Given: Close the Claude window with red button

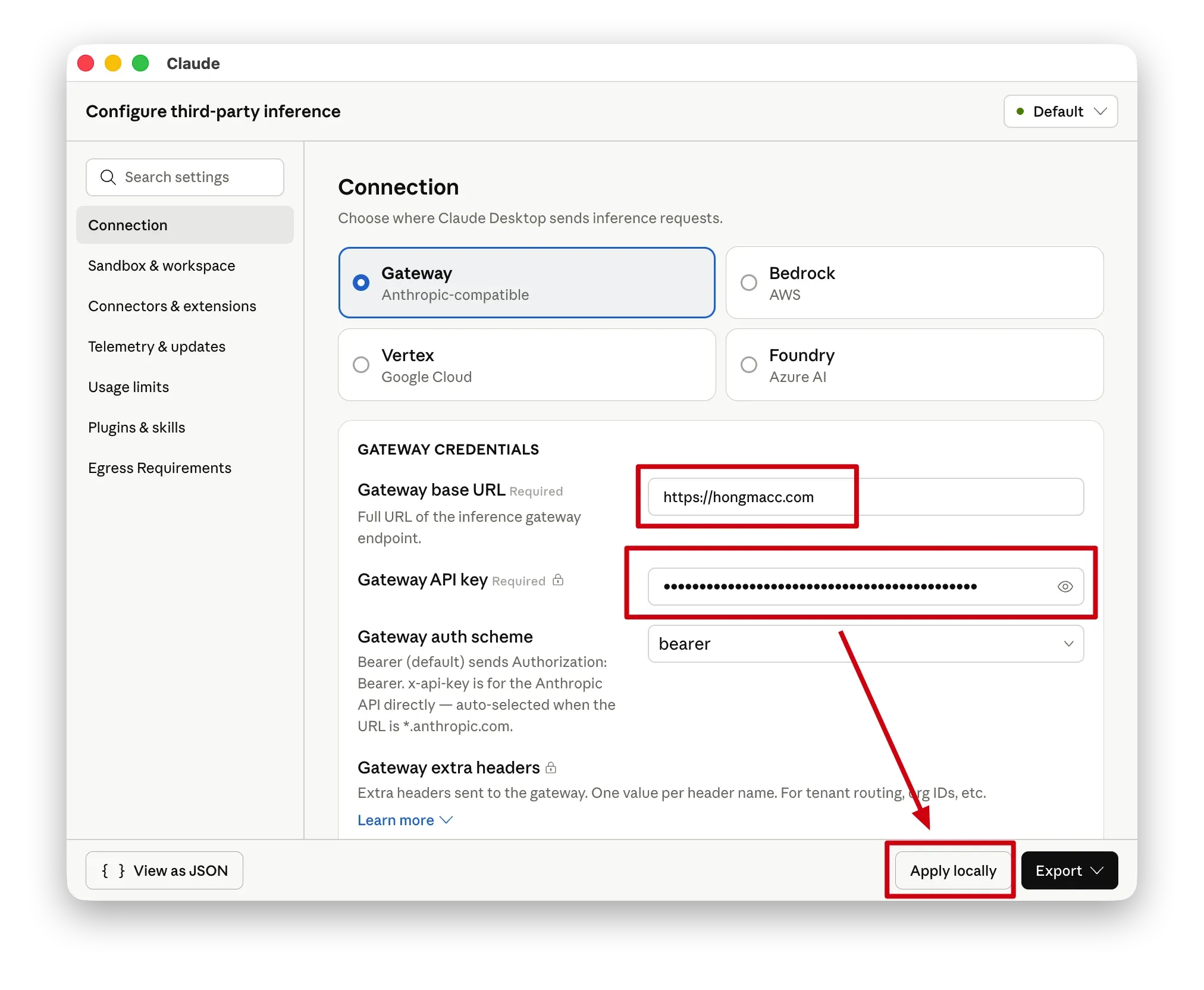Looking at the screenshot, I should click(x=86, y=63).
